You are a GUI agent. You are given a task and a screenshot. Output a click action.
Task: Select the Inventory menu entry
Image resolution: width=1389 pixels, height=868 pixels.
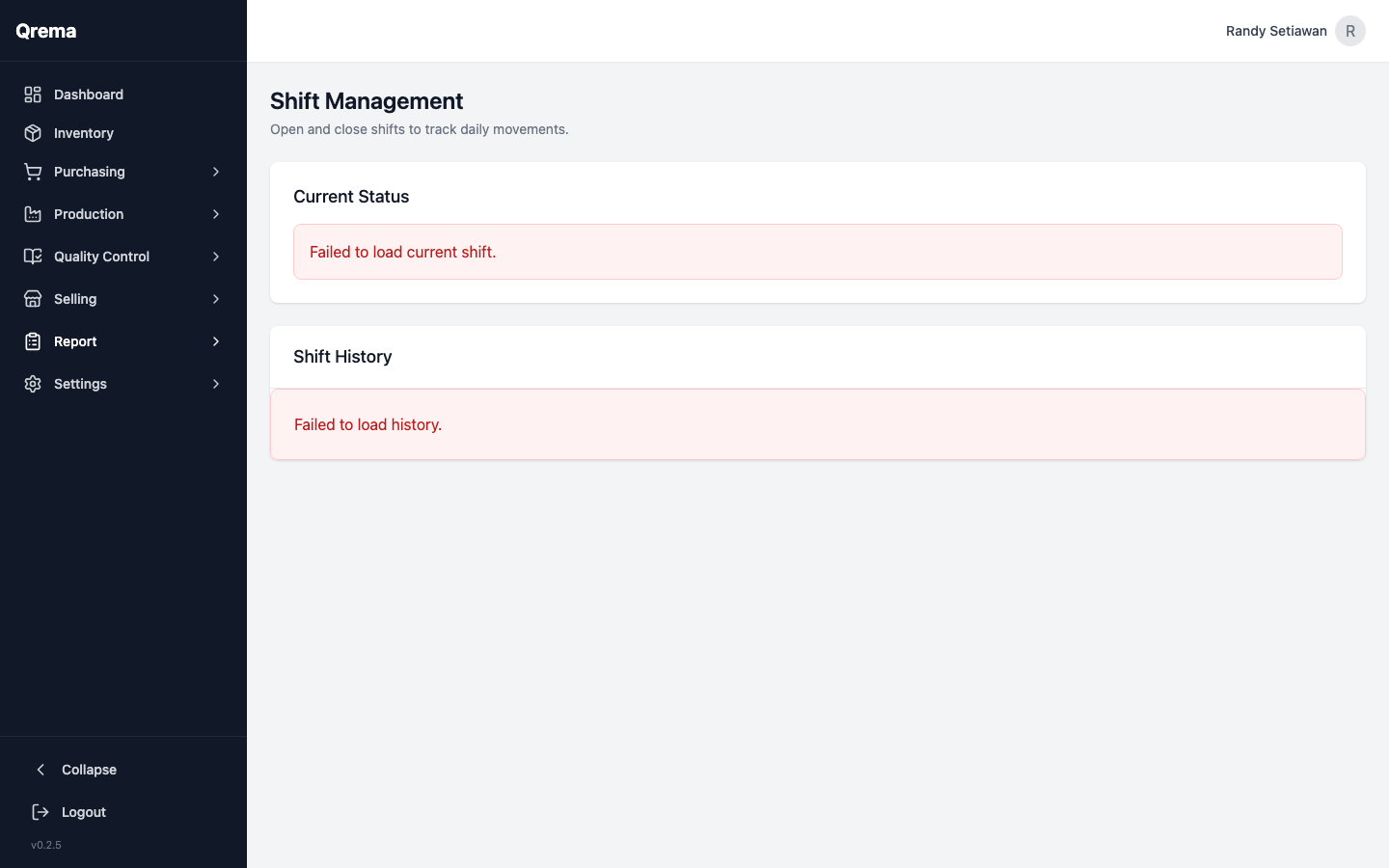(84, 132)
